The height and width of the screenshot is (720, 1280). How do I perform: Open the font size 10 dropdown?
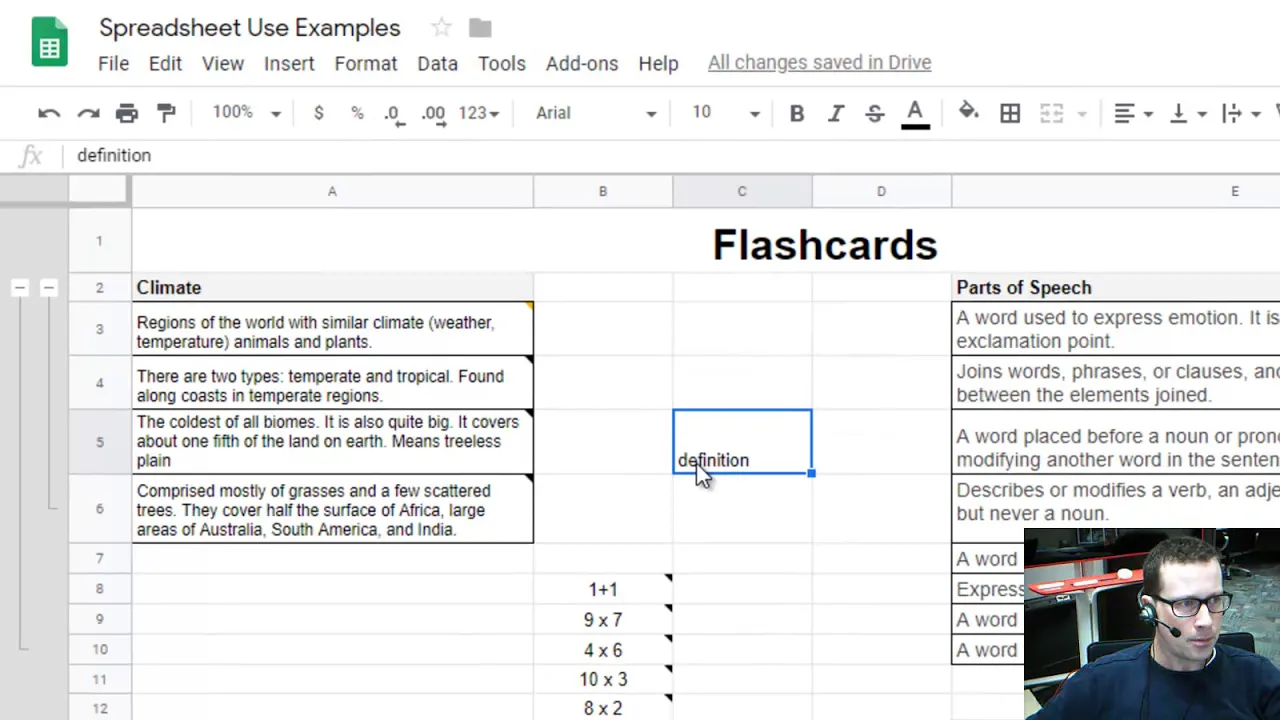(726, 113)
